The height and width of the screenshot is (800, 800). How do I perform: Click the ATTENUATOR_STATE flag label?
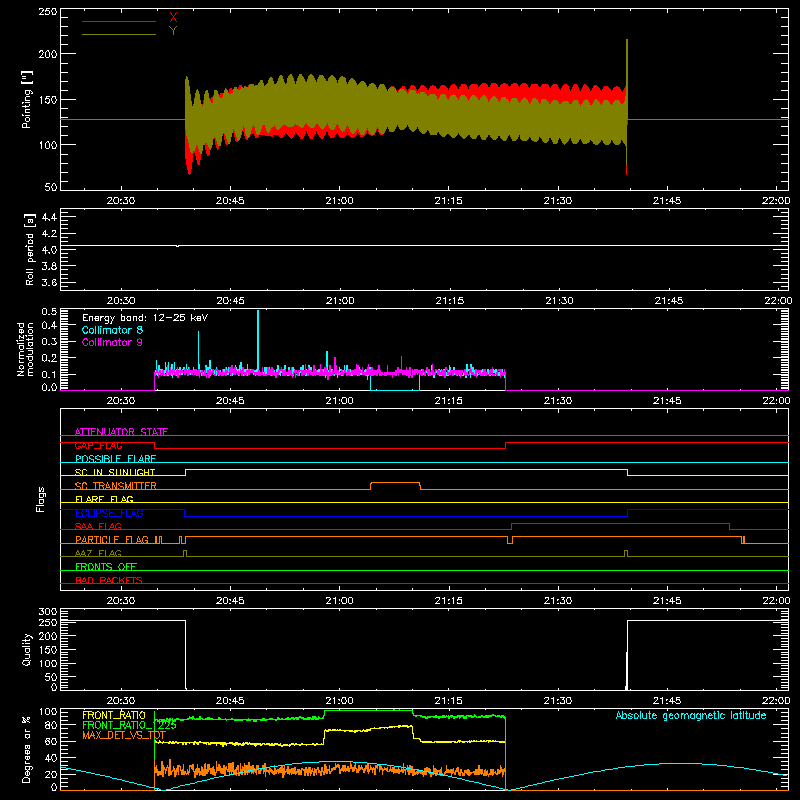coord(121,432)
